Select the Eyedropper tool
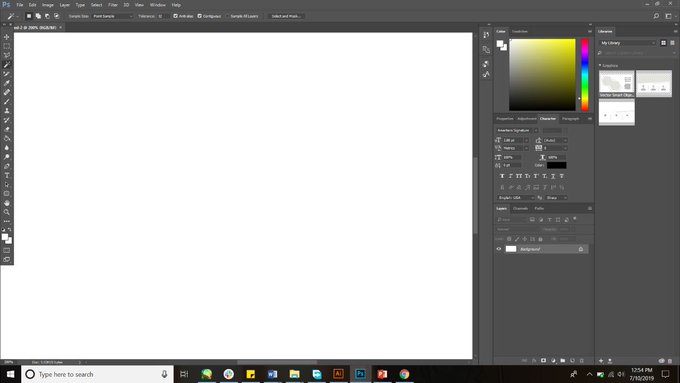 pos(7,83)
